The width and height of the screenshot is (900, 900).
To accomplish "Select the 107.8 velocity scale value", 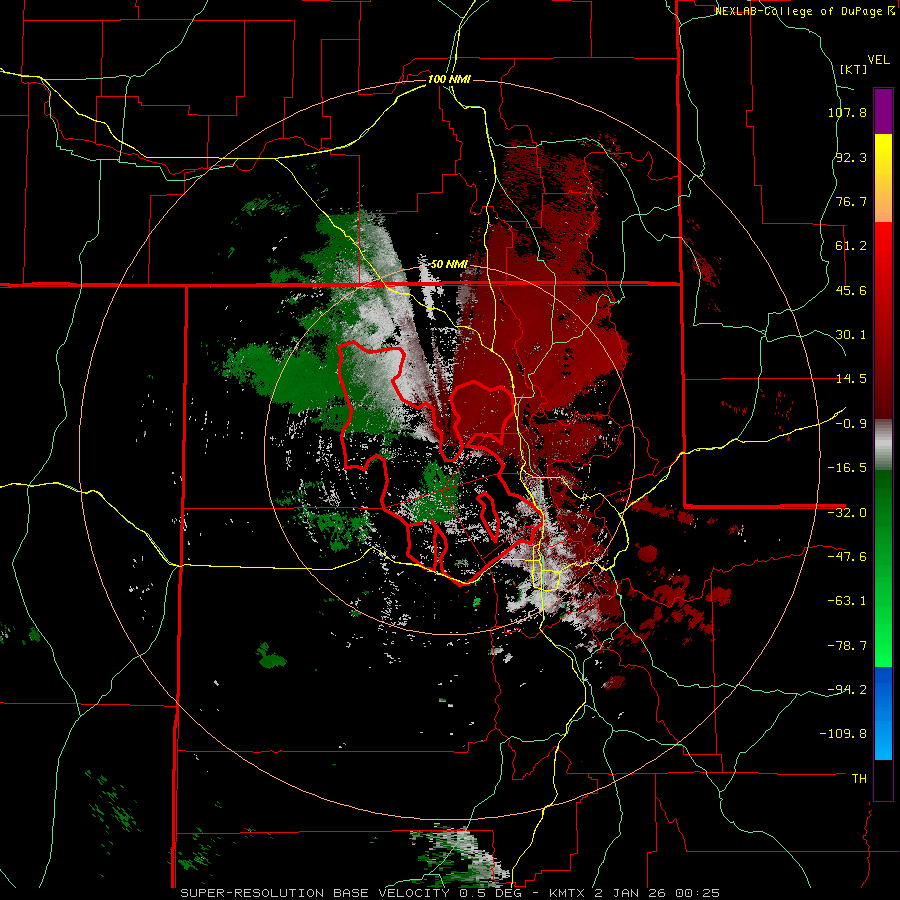I will point(847,112).
